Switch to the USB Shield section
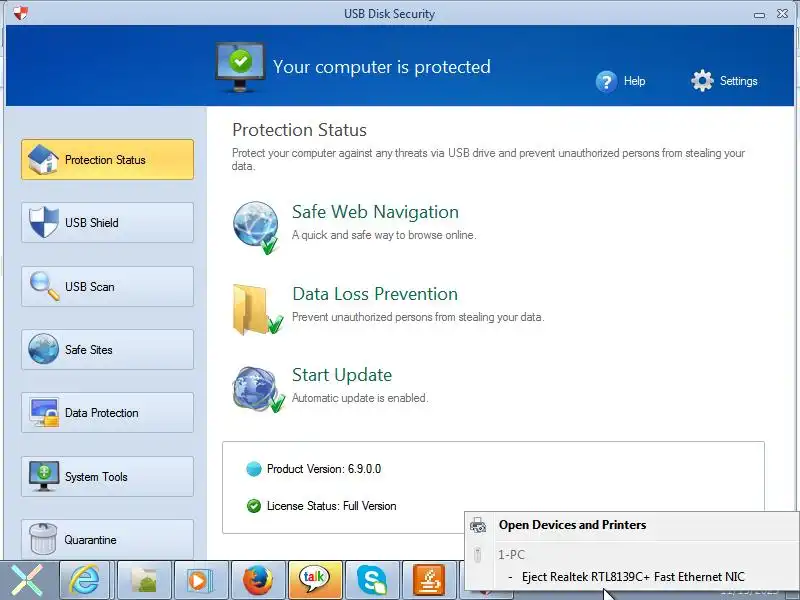Viewport: 800px width, 600px height. (107, 222)
